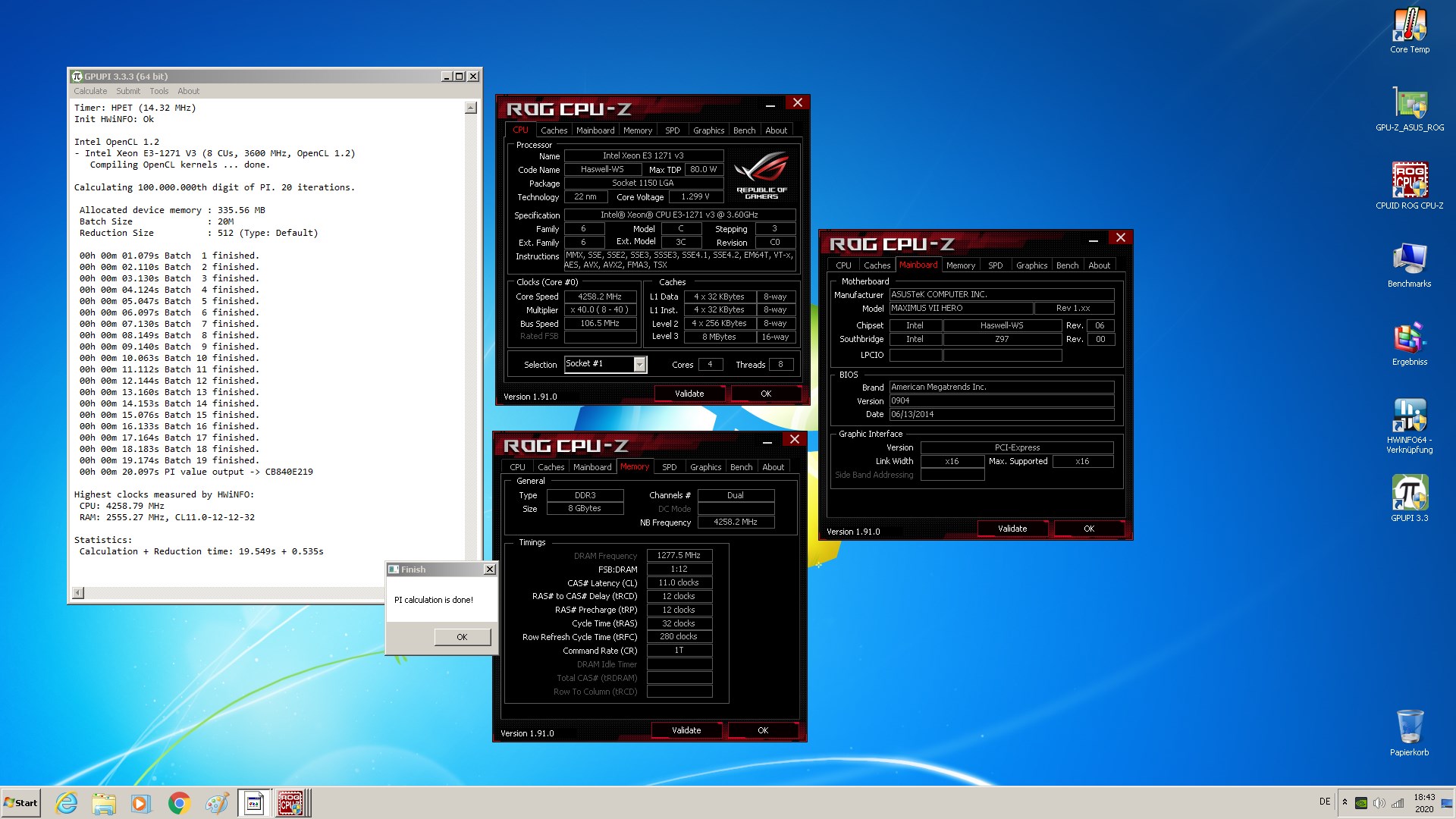The image size is (1456, 819).
Task: Click Core Speed value 4258.2 MHz
Action: [x=600, y=297]
